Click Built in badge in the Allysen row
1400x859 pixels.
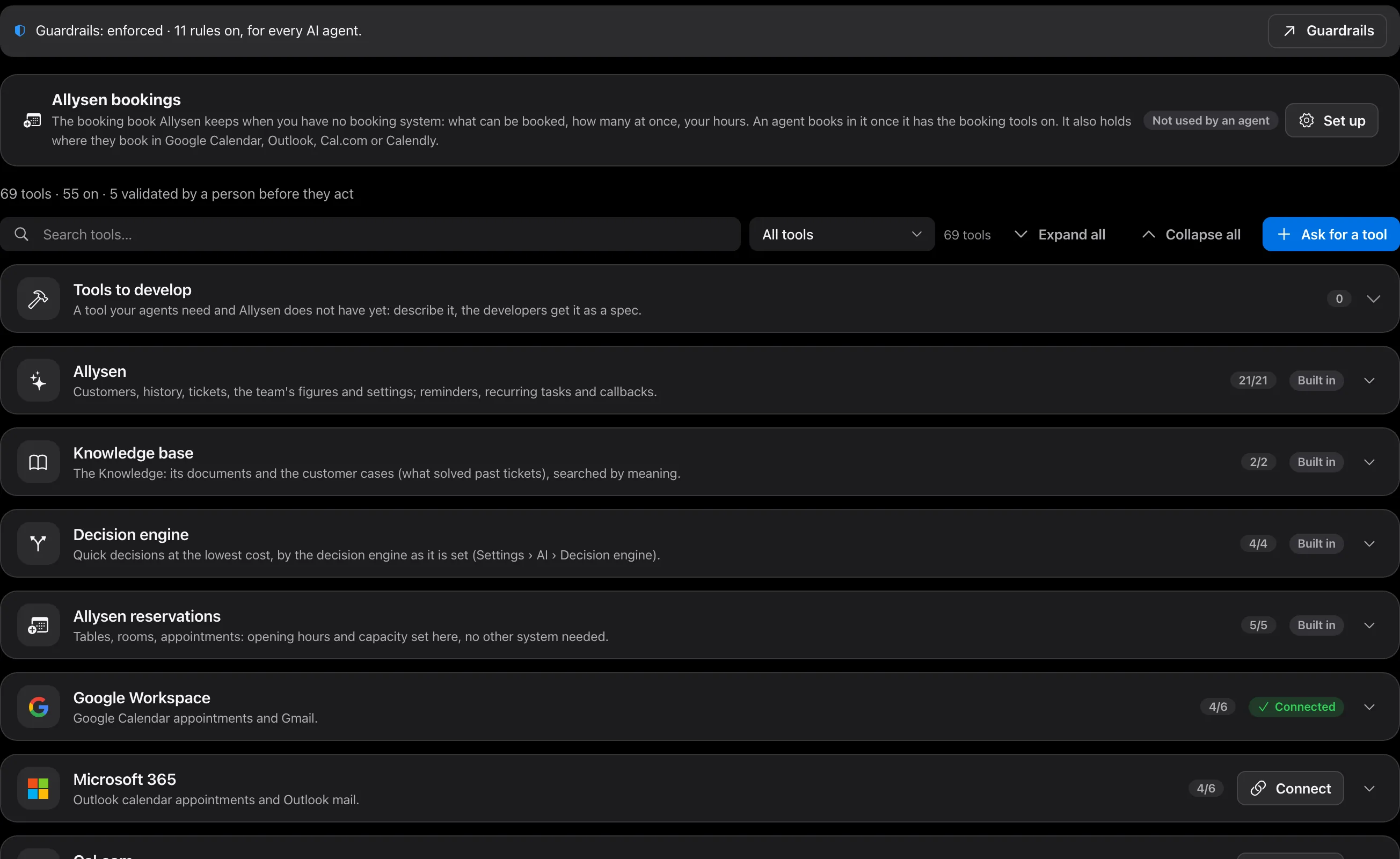point(1316,380)
